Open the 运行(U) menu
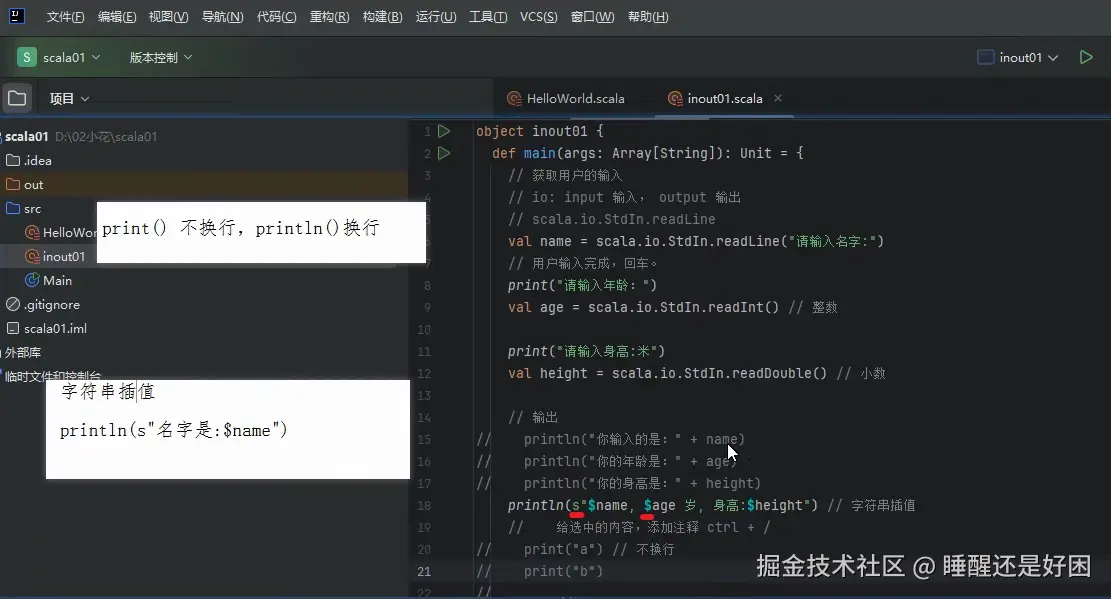The width and height of the screenshot is (1111, 599). pyautogui.click(x=435, y=16)
